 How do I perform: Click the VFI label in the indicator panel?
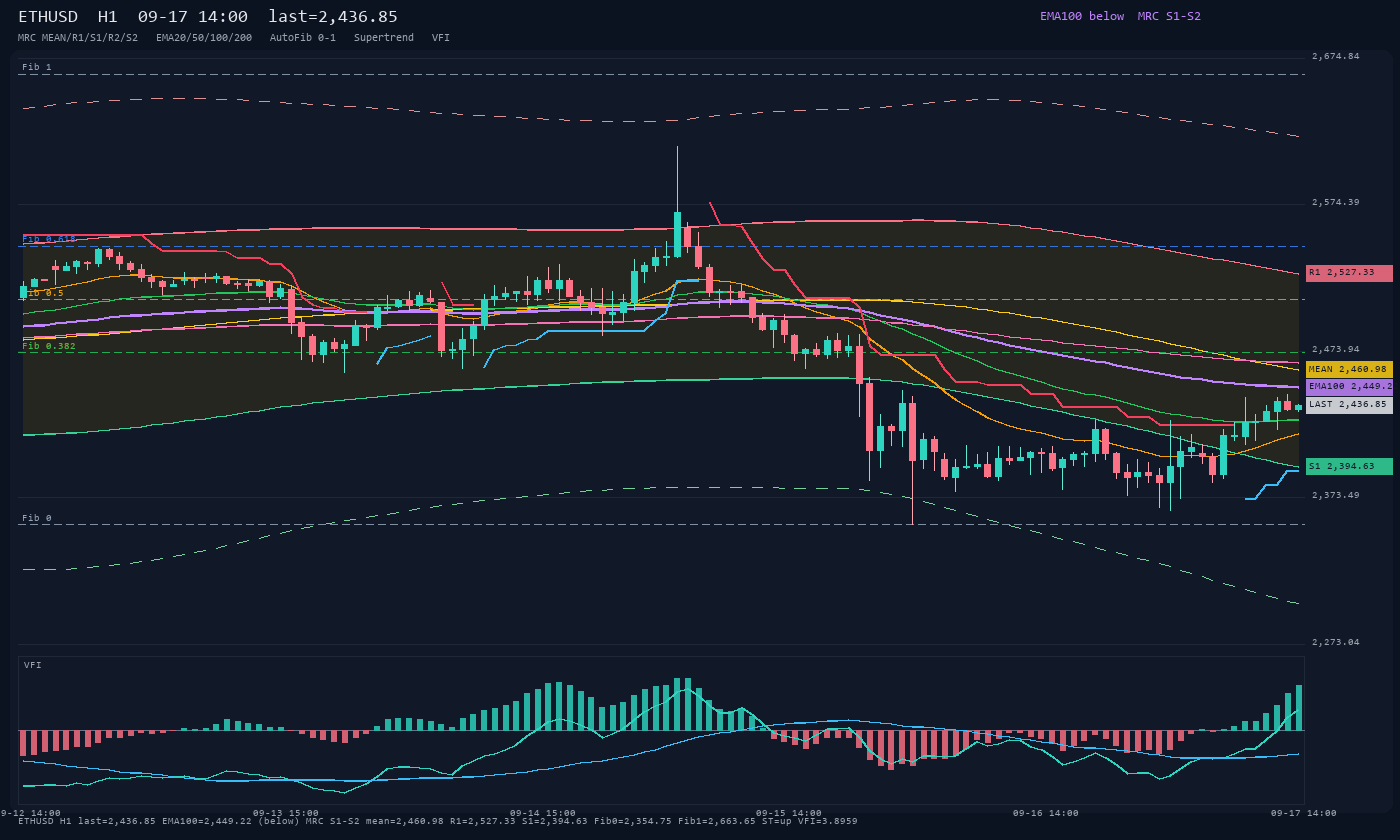coord(33,665)
